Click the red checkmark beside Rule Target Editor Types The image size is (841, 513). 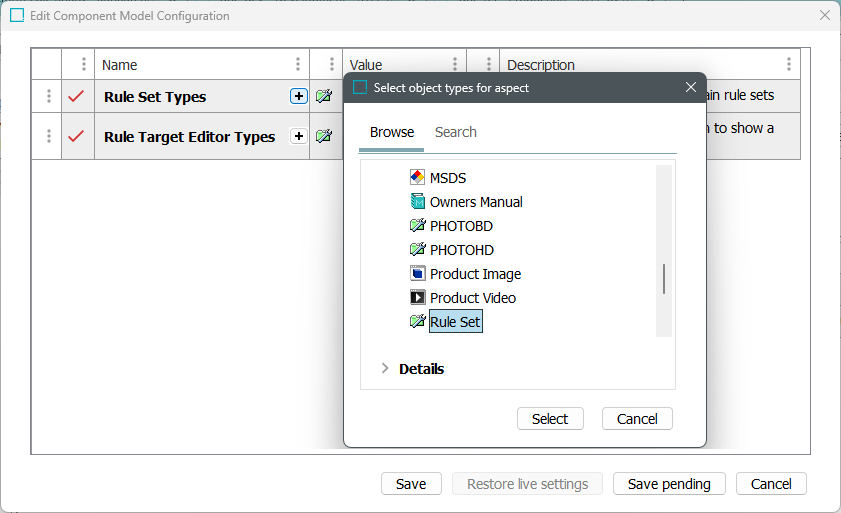(76, 136)
